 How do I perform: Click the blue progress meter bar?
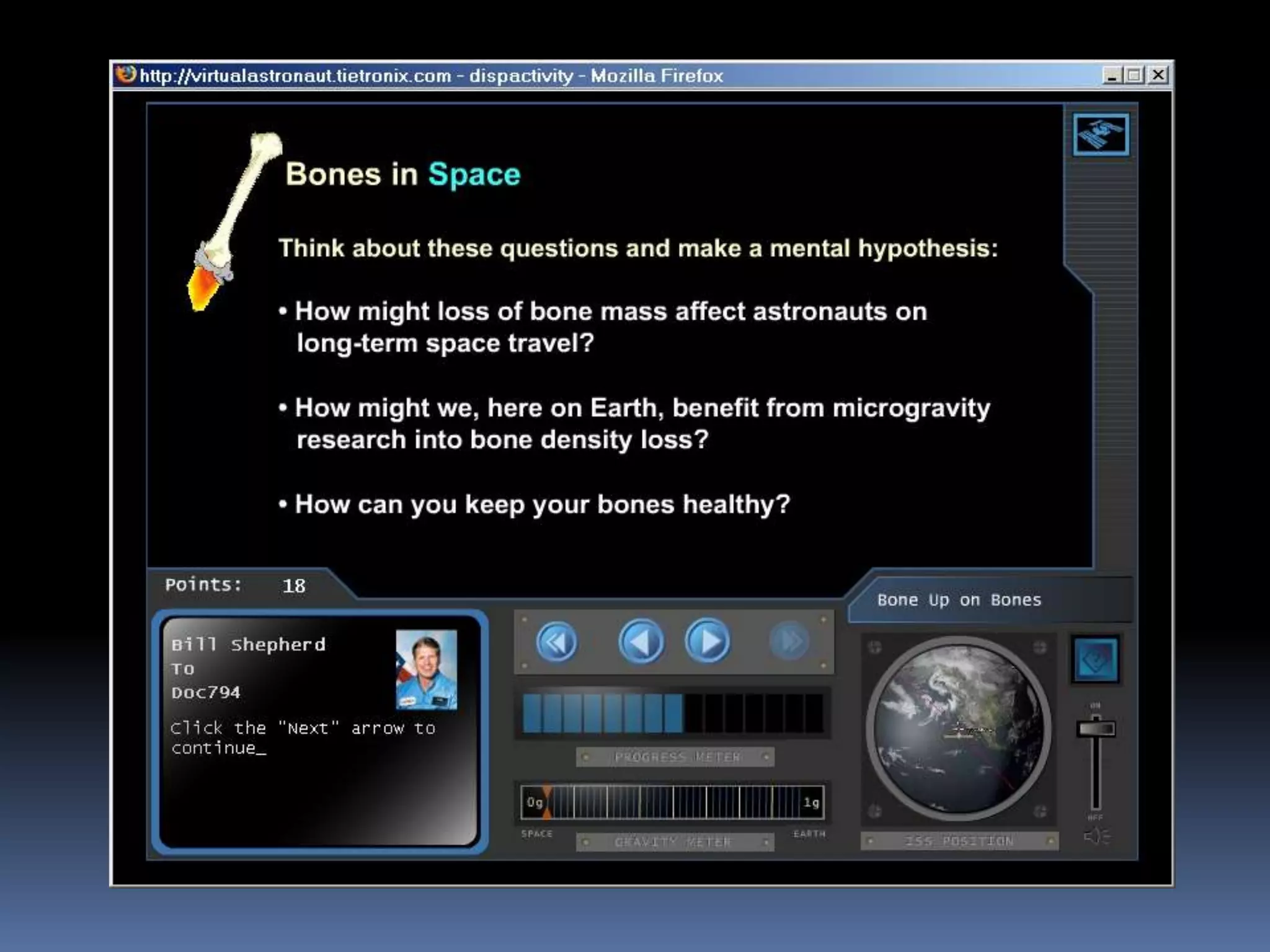click(x=673, y=713)
